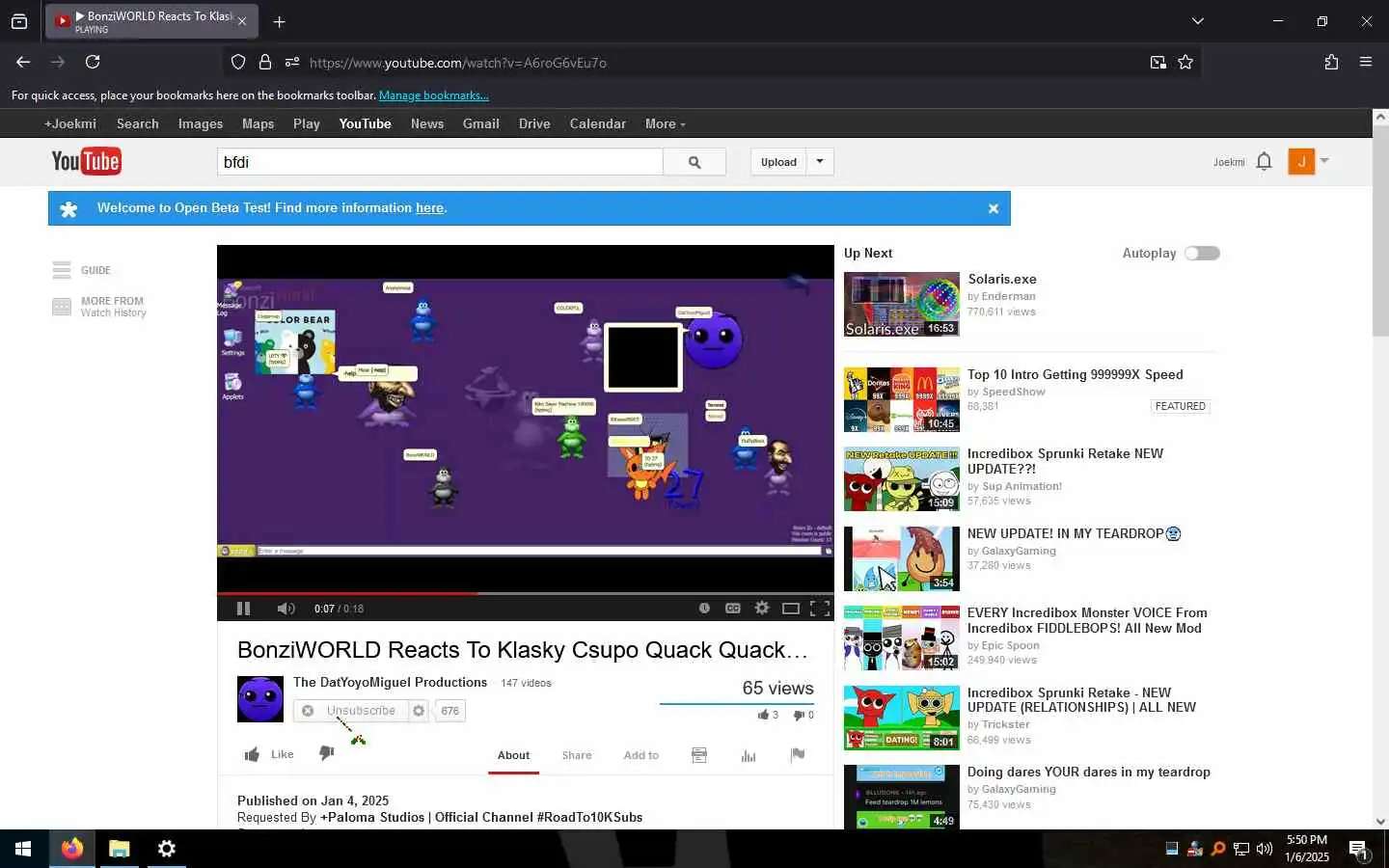The width and height of the screenshot is (1389, 868).
Task: Dislike the video with the thumbs-down icon
Action: point(327,753)
